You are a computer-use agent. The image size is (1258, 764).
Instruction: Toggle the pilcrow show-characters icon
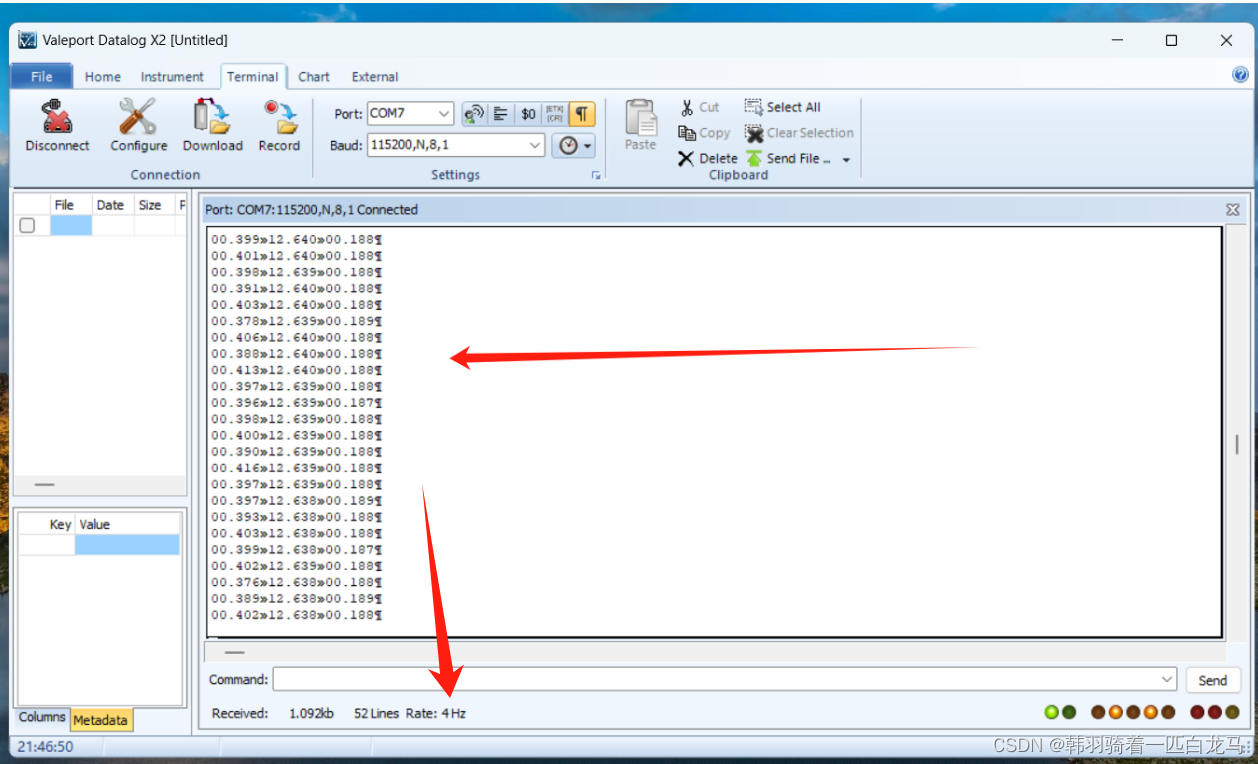tap(582, 114)
